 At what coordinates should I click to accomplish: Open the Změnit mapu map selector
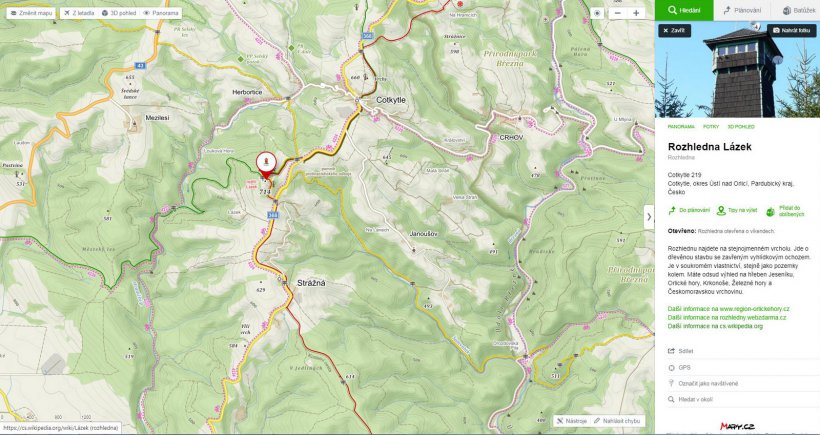pyautogui.click(x=31, y=13)
